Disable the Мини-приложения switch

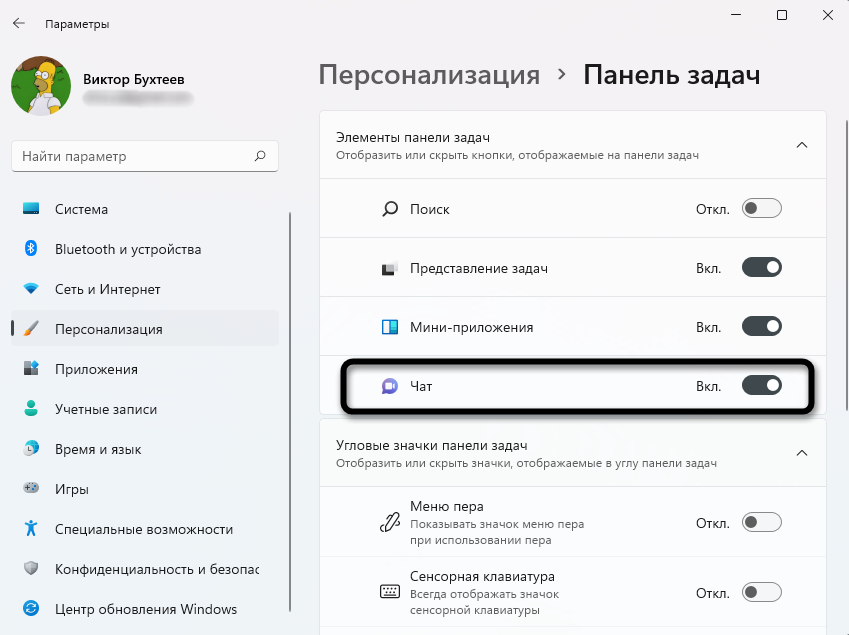pos(761,326)
